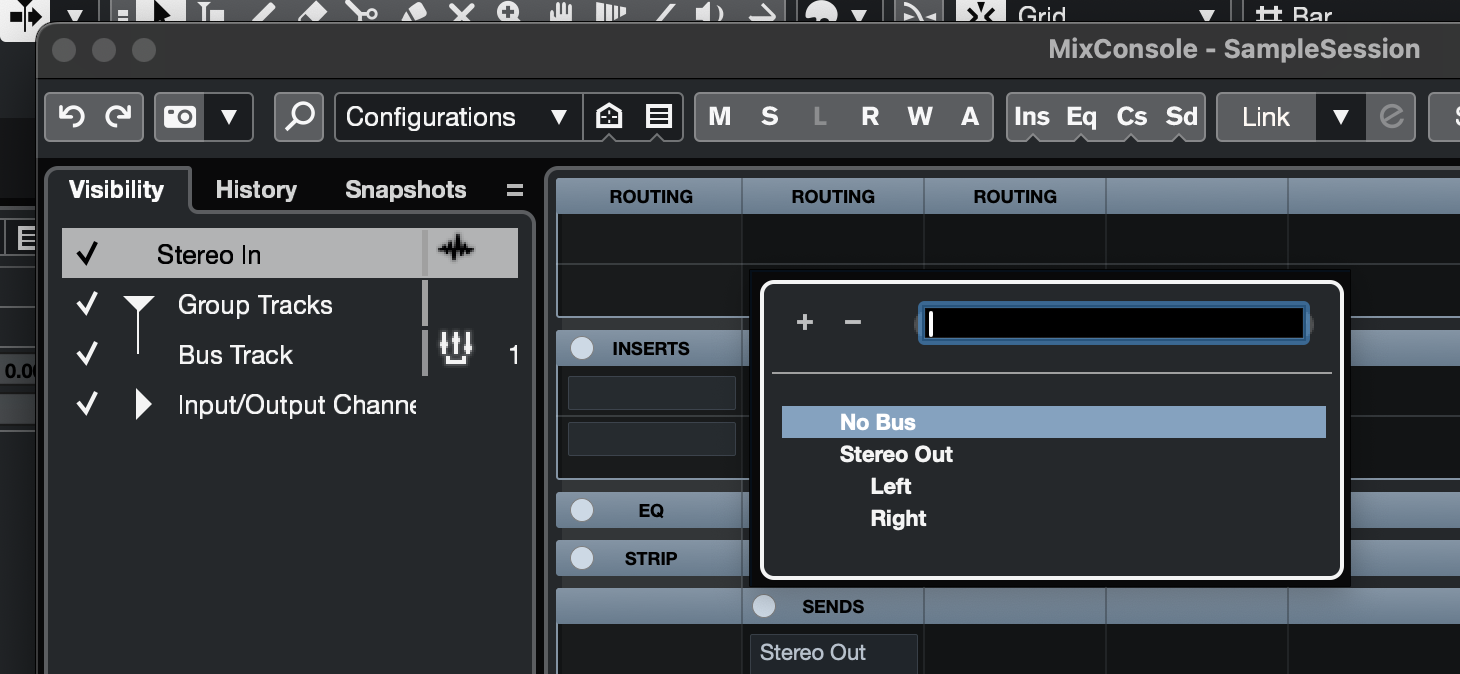This screenshot has width=1460, height=674.
Task: Toggle the EQ section bypass circle
Action: click(582, 510)
